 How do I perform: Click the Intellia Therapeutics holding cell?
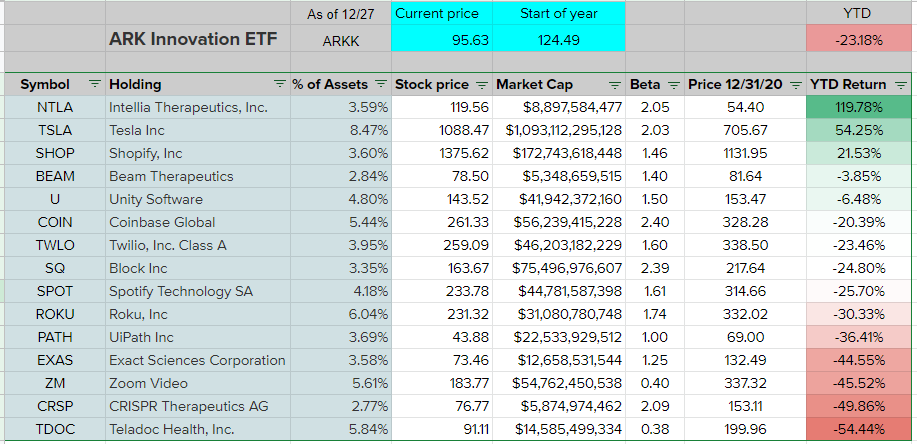(196, 107)
